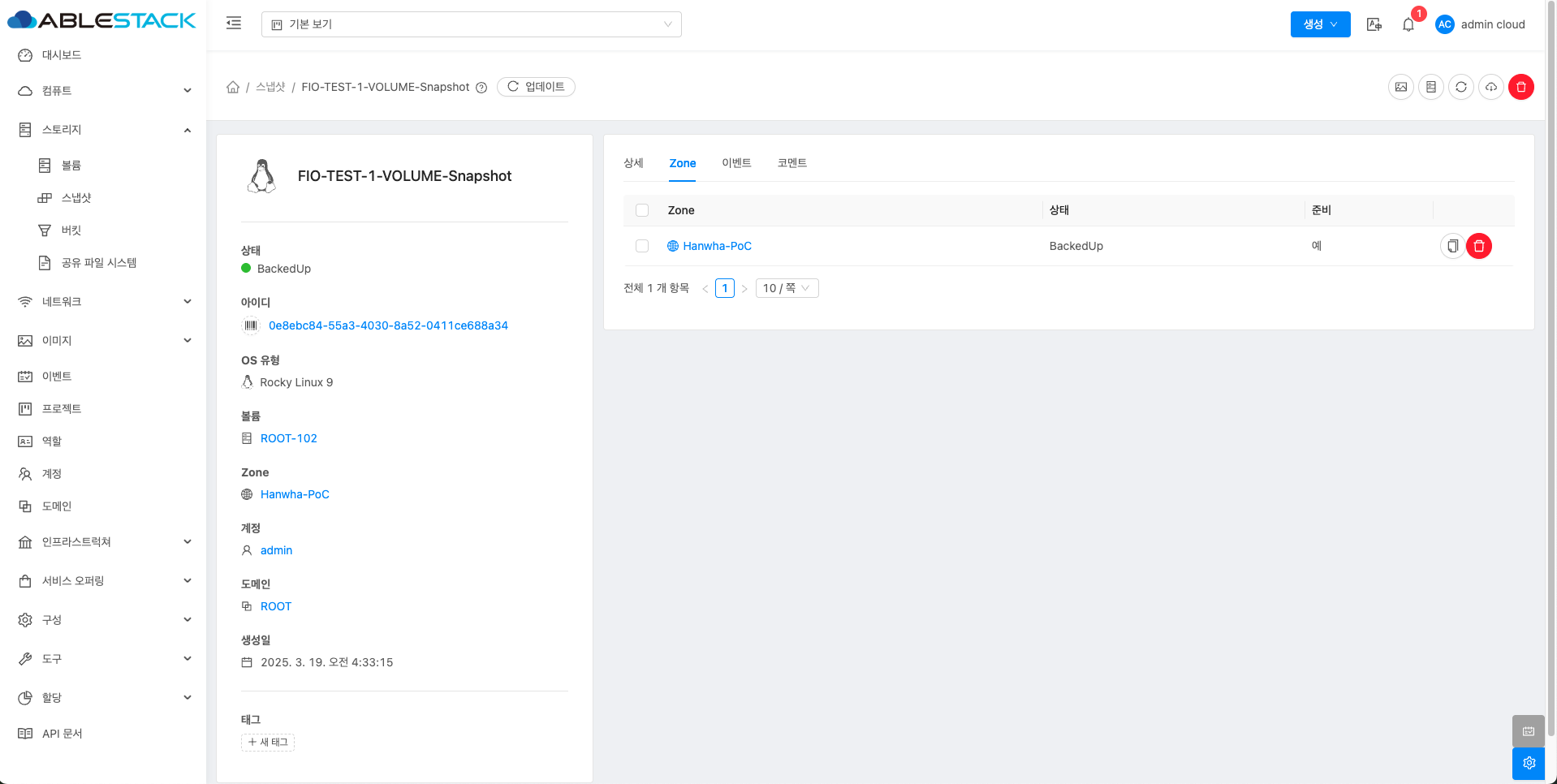Click the + 새 태그 add tag field
This screenshot has height=784, width=1557.
click(268, 742)
